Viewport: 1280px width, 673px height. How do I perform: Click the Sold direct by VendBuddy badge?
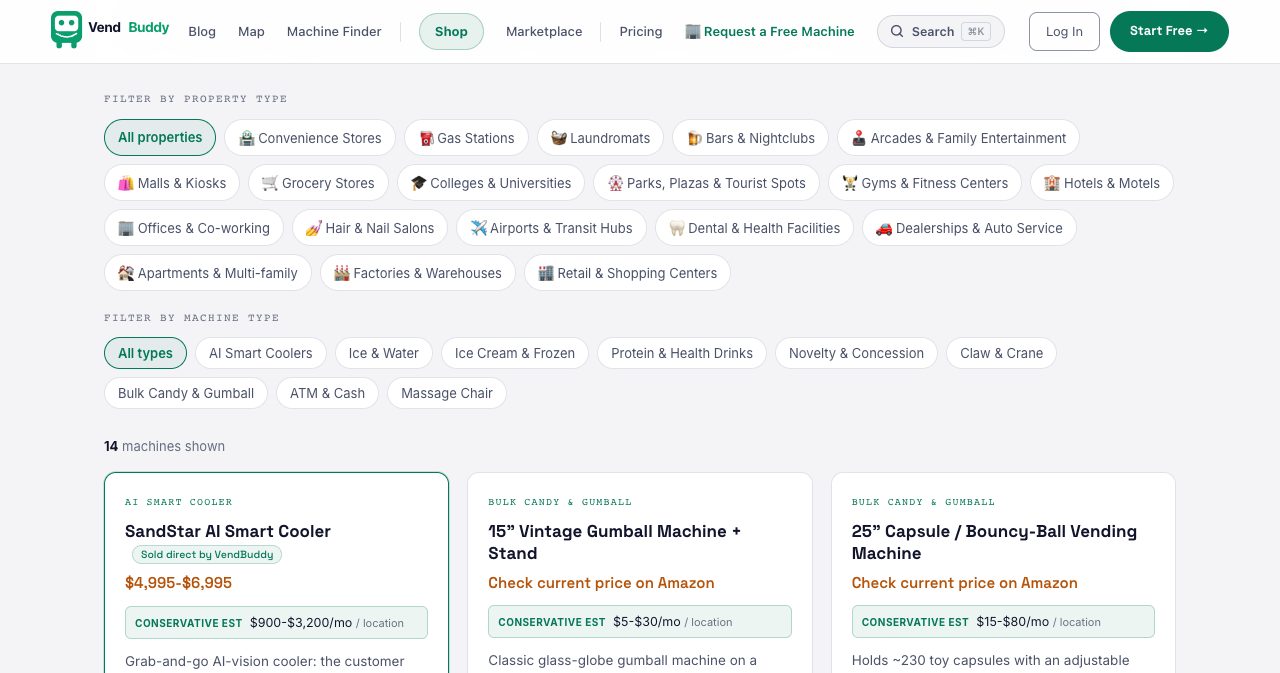[207, 554]
